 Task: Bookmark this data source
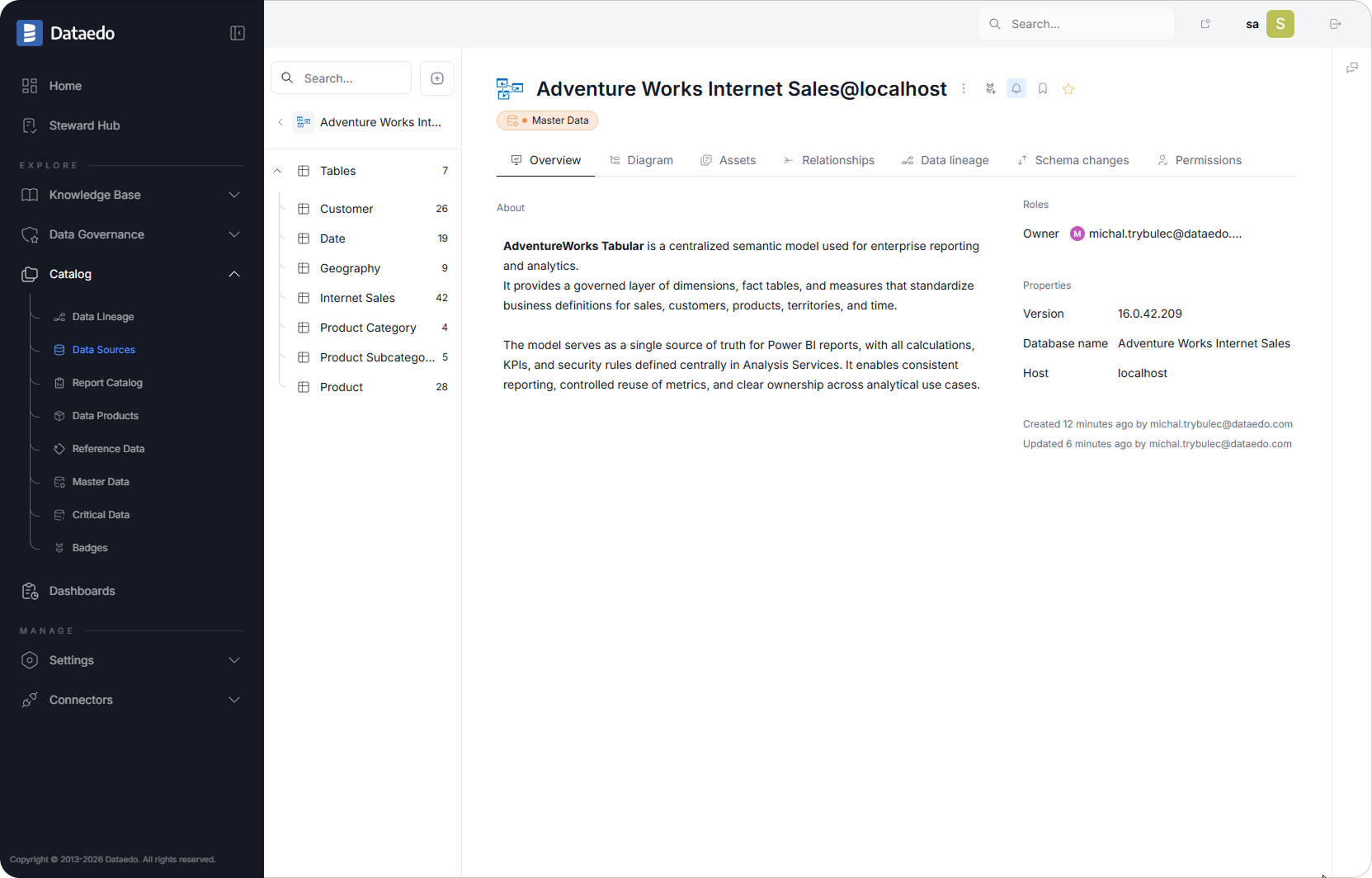pyautogui.click(x=1042, y=88)
